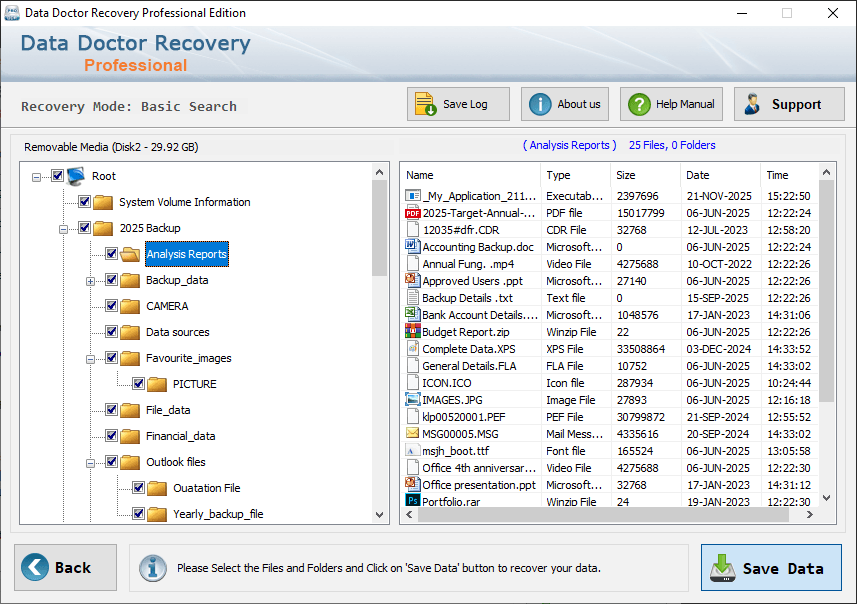Image resolution: width=857 pixels, height=604 pixels.
Task: Sort file list by Size column
Action: [645, 175]
